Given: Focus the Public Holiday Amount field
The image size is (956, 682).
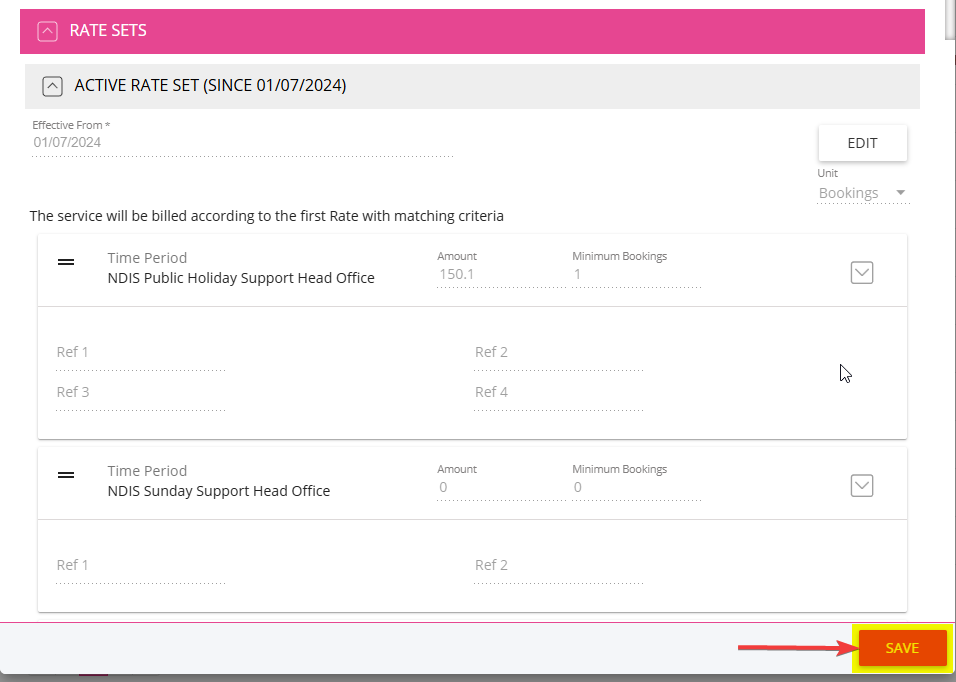Looking at the screenshot, I should point(501,274).
